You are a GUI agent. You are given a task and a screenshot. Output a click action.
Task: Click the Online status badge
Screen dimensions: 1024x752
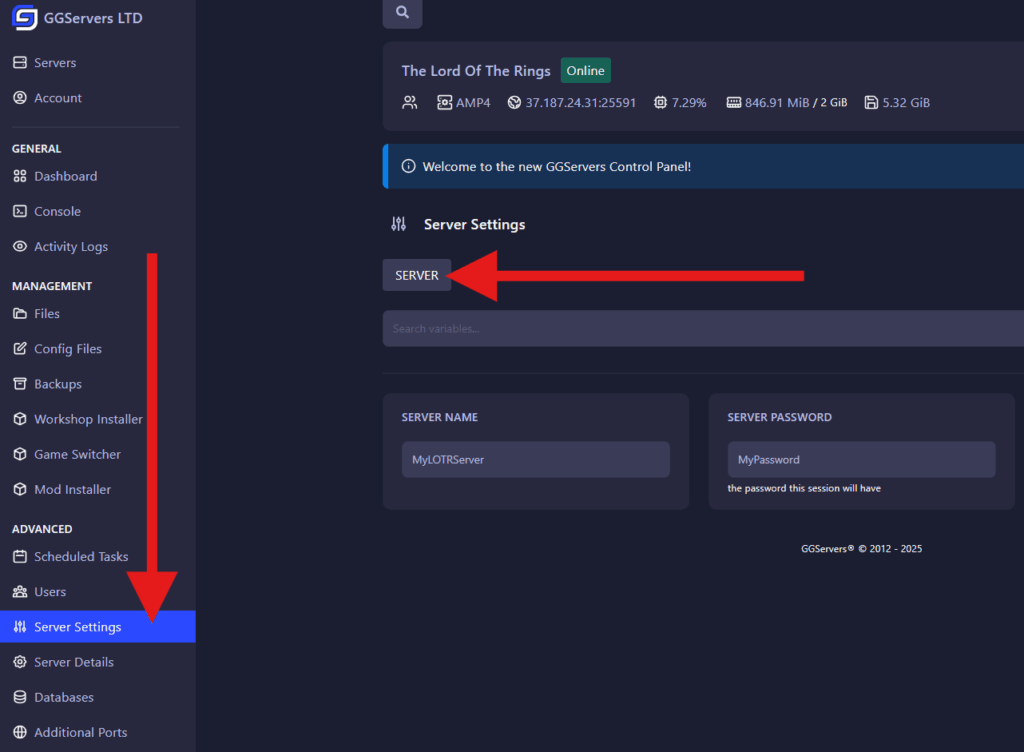[x=585, y=71]
